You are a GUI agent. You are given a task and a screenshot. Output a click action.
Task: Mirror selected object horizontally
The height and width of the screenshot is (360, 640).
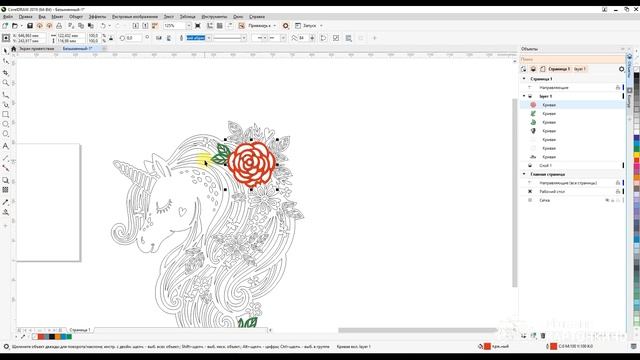[159, 38]
